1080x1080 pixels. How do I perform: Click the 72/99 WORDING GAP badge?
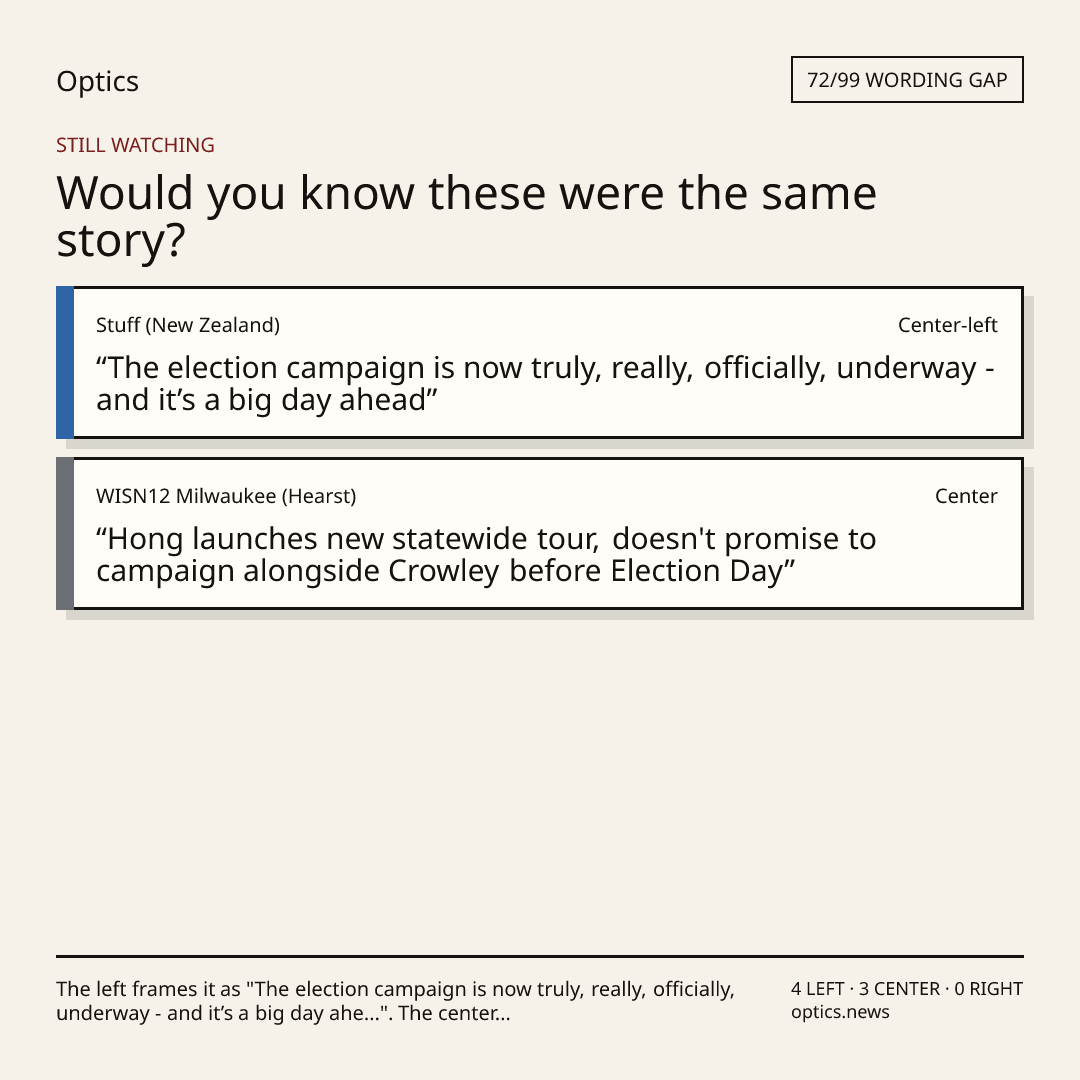[907, 80]
